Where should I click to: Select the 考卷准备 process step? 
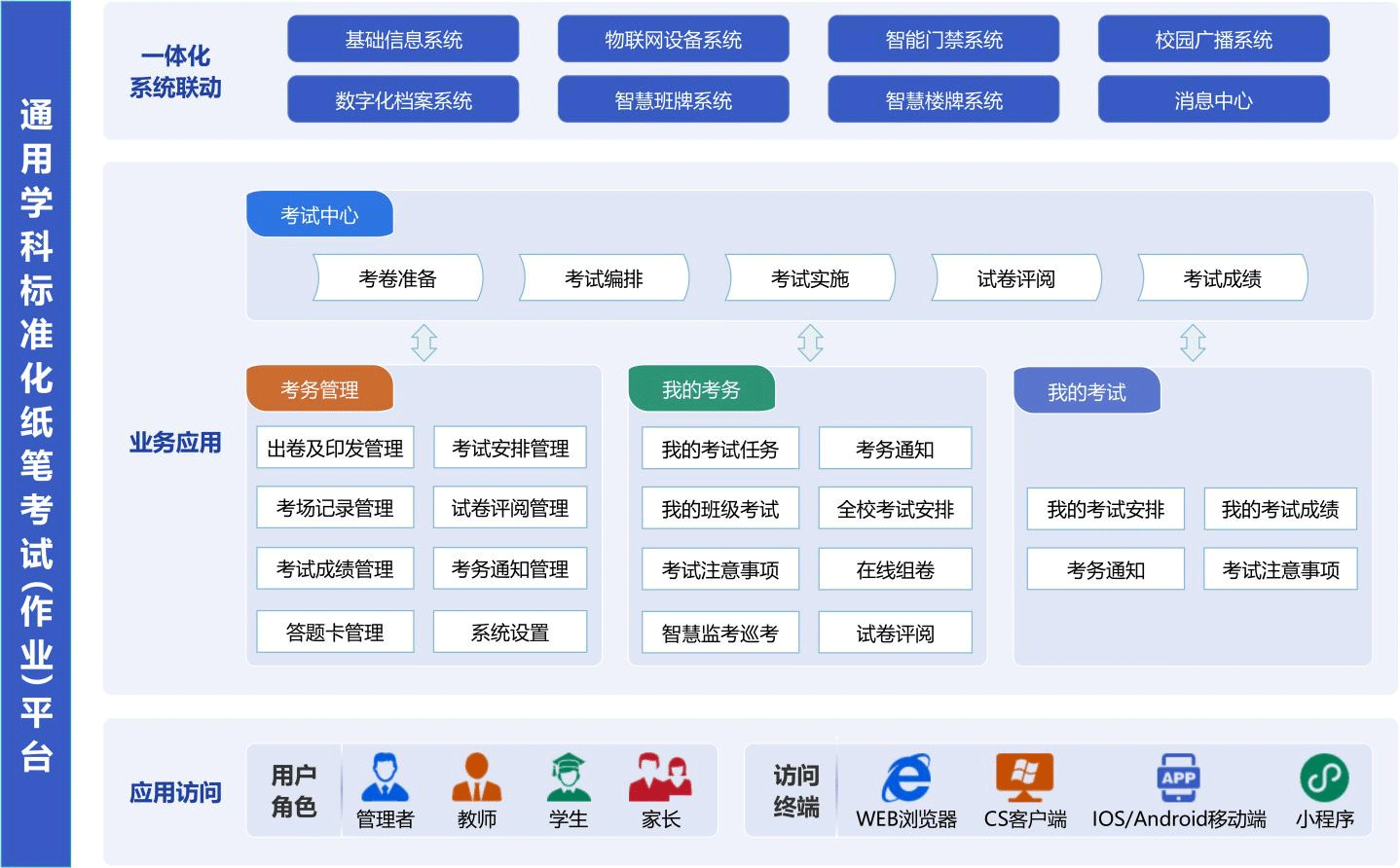pyautogui.click(x=397, y=278)
